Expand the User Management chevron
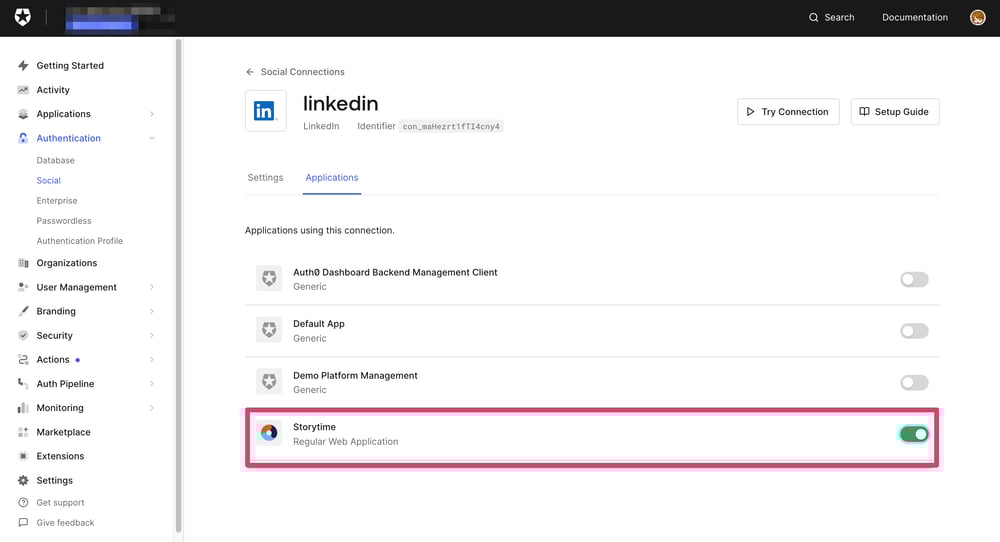This screenshot has width=1000, height=542. point(152,287)
